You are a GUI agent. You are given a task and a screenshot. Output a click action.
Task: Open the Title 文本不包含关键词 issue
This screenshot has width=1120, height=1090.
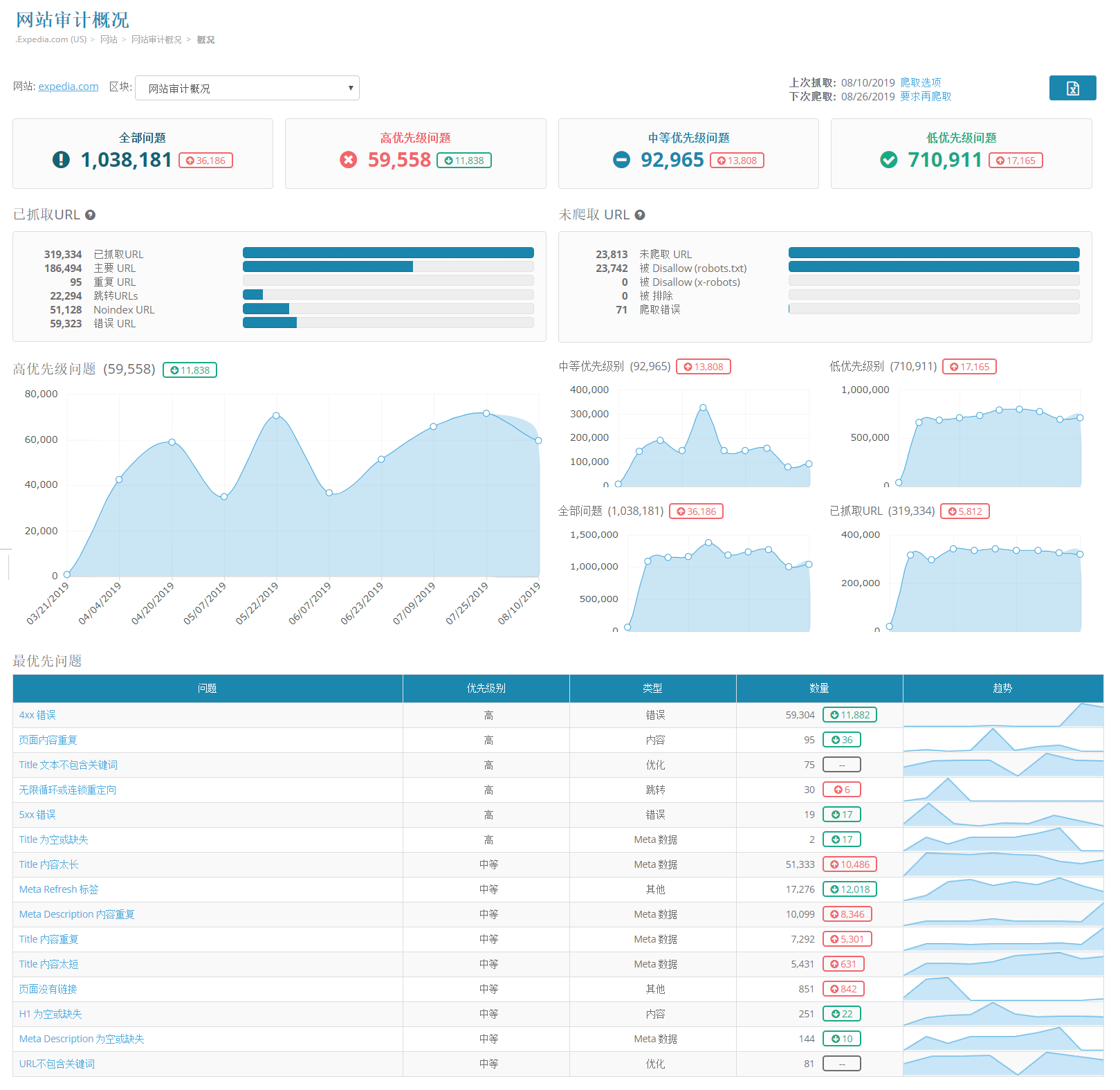tap(68, 765)
